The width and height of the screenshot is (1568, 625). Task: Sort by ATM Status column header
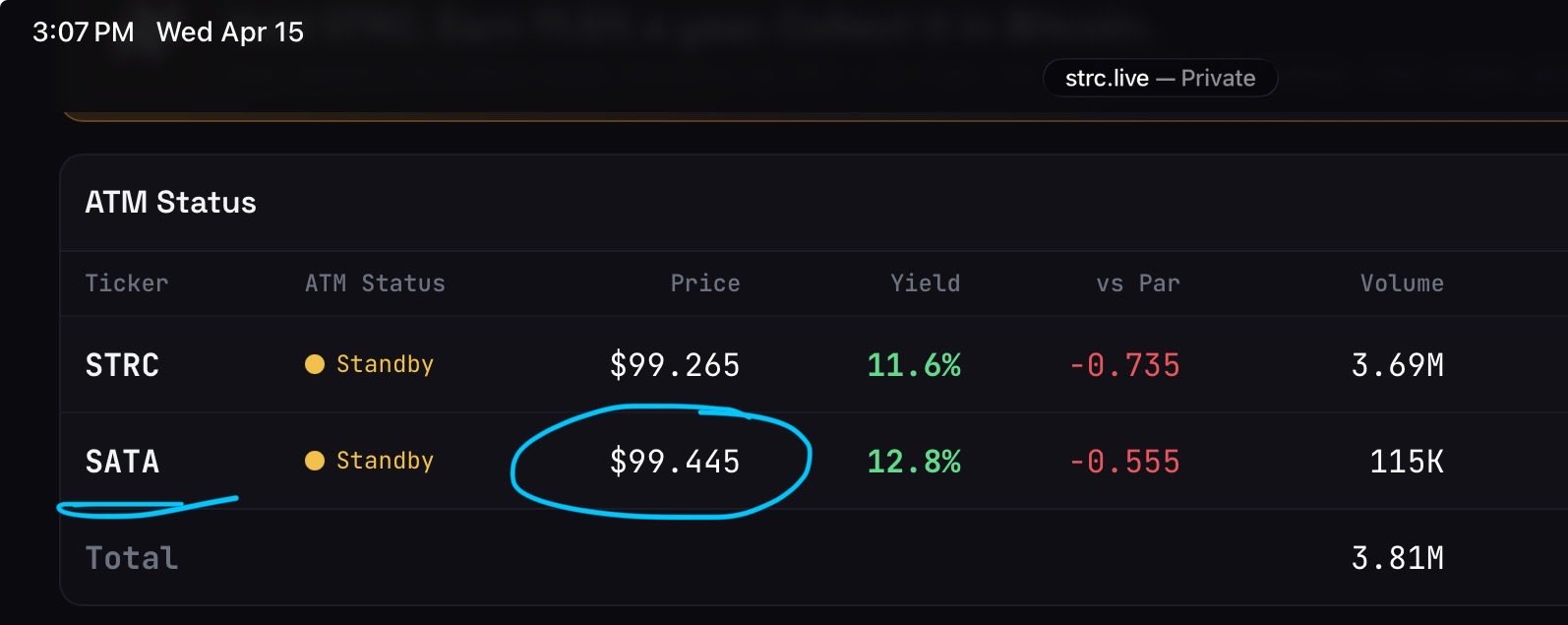tap(375, 283)
